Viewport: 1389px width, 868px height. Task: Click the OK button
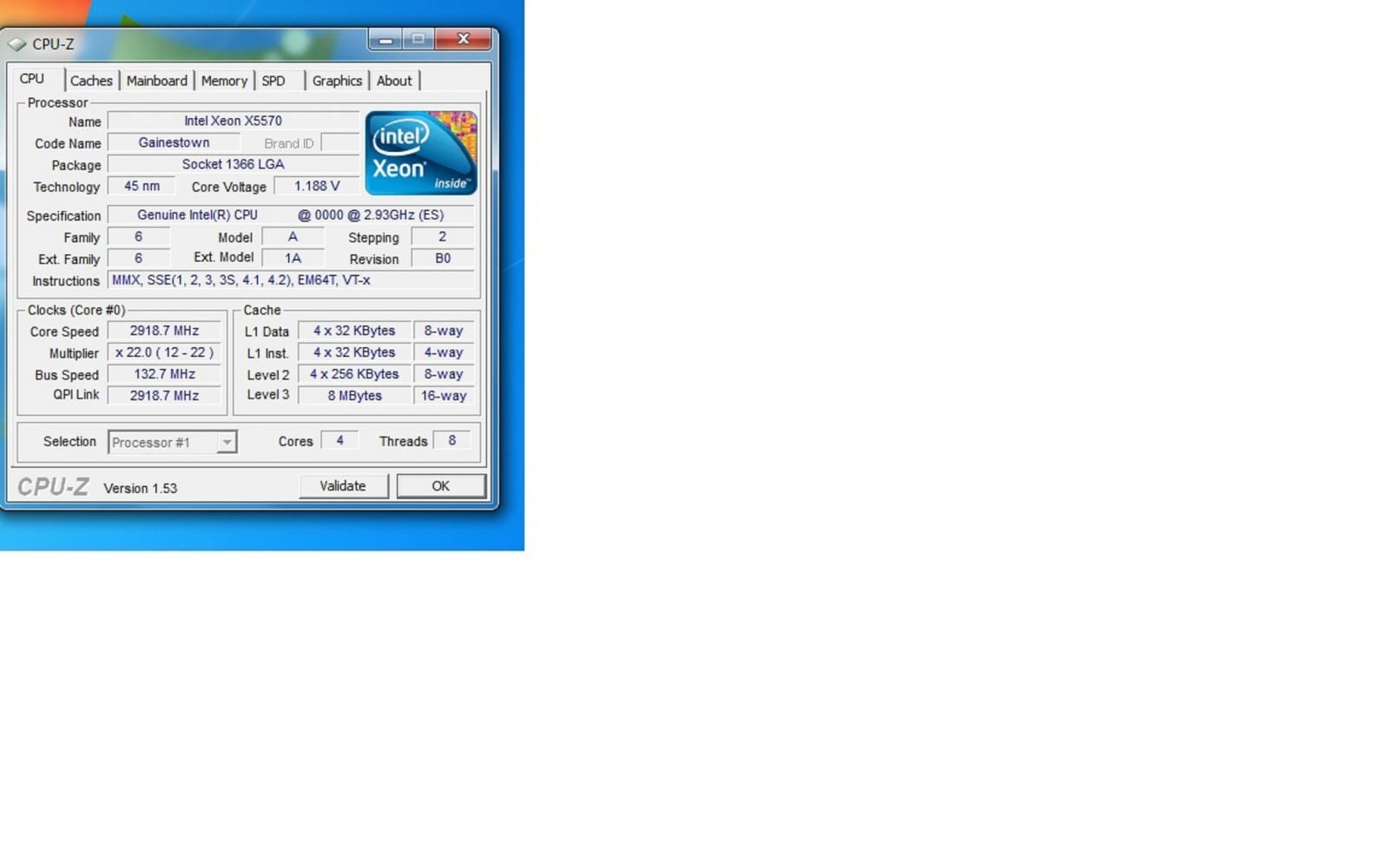click(441, 486)
